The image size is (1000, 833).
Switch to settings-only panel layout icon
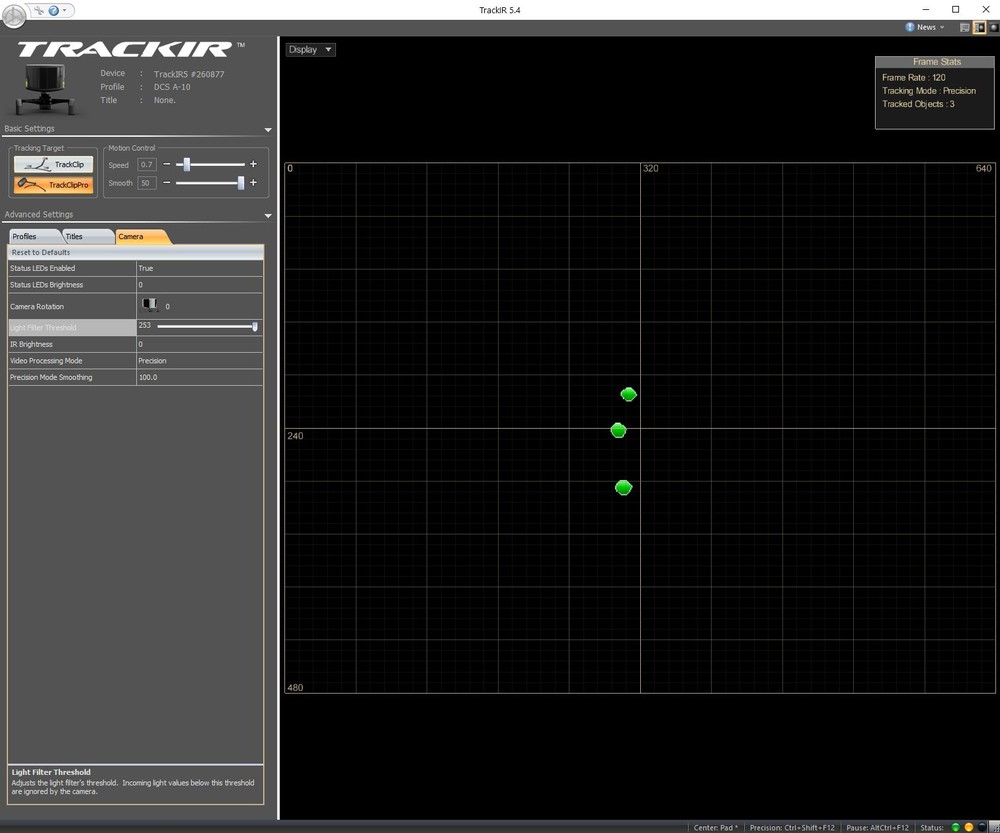click(965, 27)
